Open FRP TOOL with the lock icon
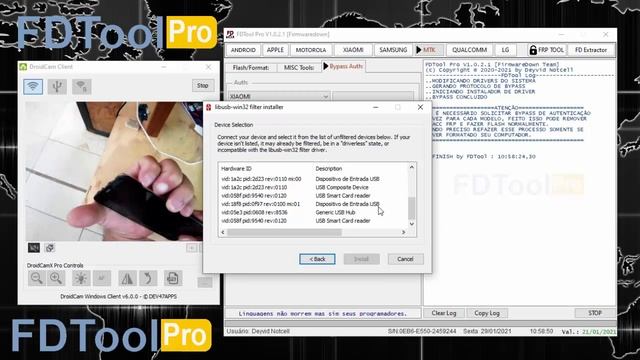This screenshot has width=640, height=360. click(547, 50)
